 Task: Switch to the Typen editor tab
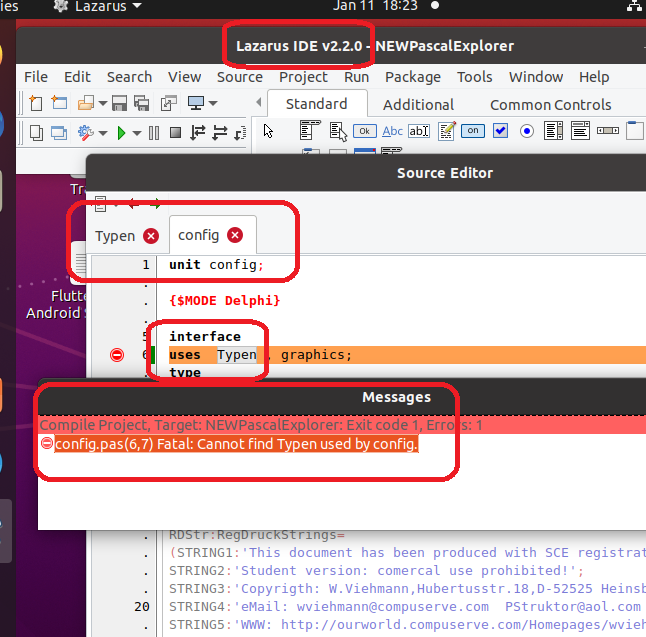(115, 236)
